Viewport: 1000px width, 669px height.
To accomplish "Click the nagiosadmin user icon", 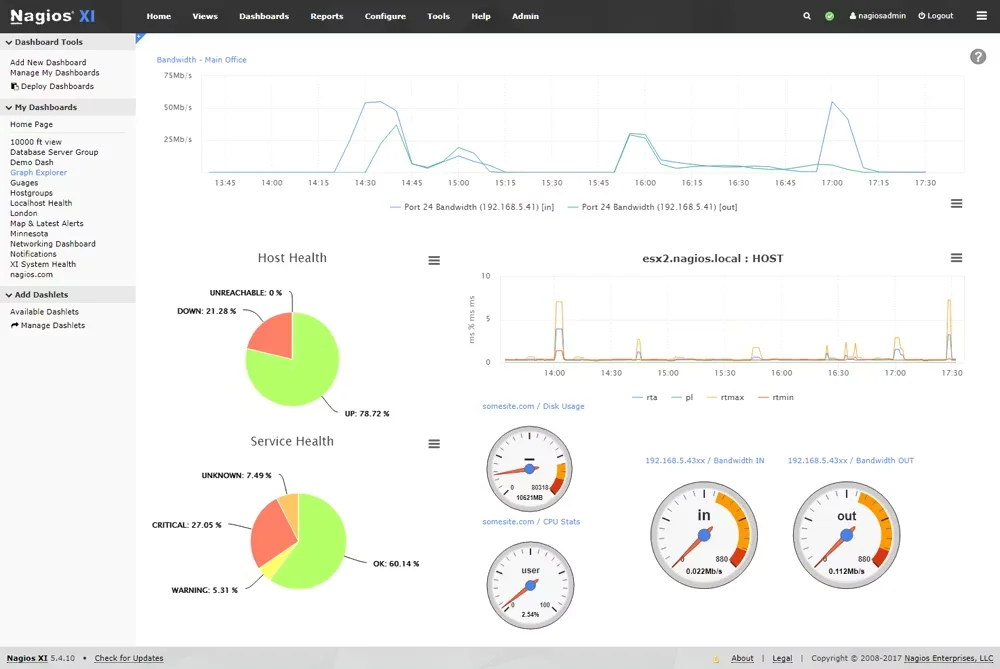I will tap(851, 16).
